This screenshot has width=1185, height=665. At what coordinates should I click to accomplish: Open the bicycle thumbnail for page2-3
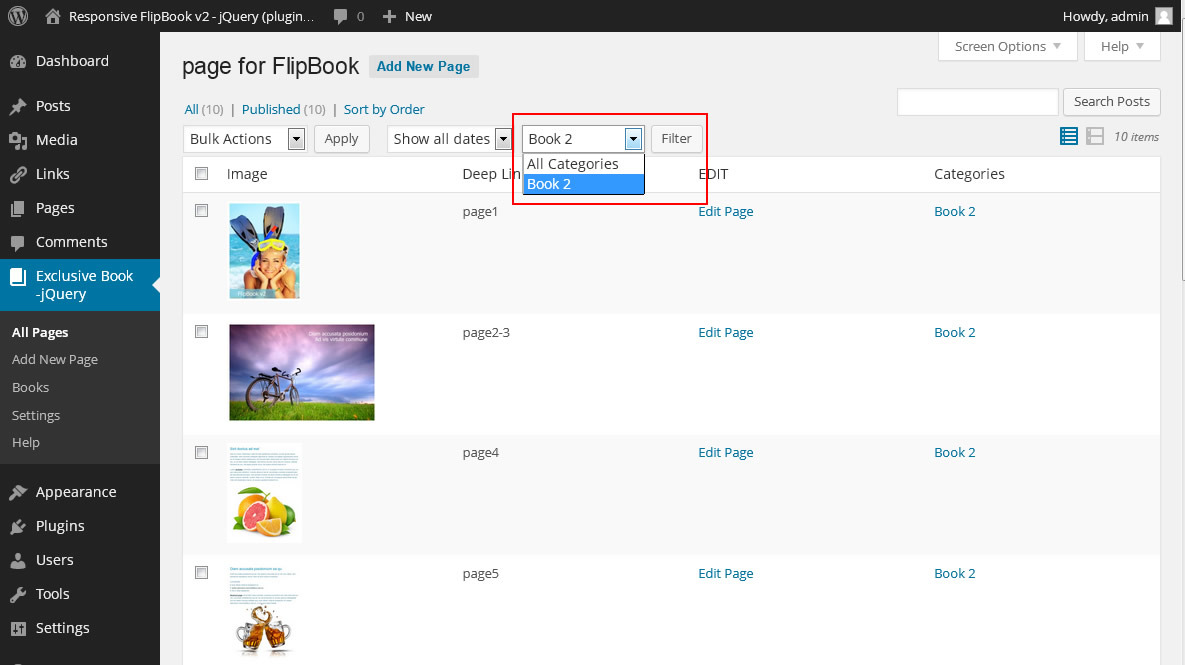coord(302,373)
